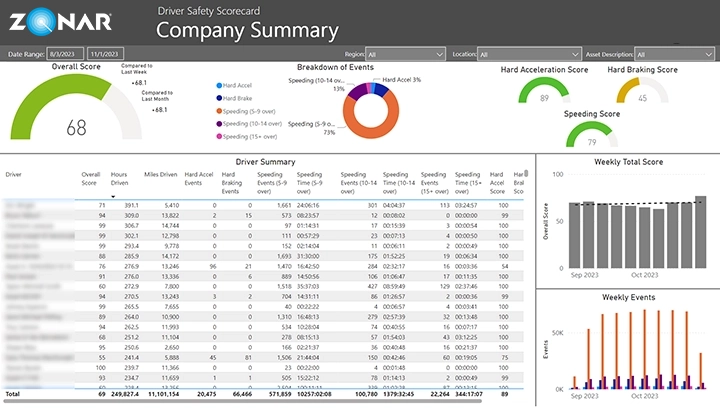Click the Hard Acceleration Score gauge
Image resolution: width=720 pixels, height=420 pixels.
[x=543, y=92]
